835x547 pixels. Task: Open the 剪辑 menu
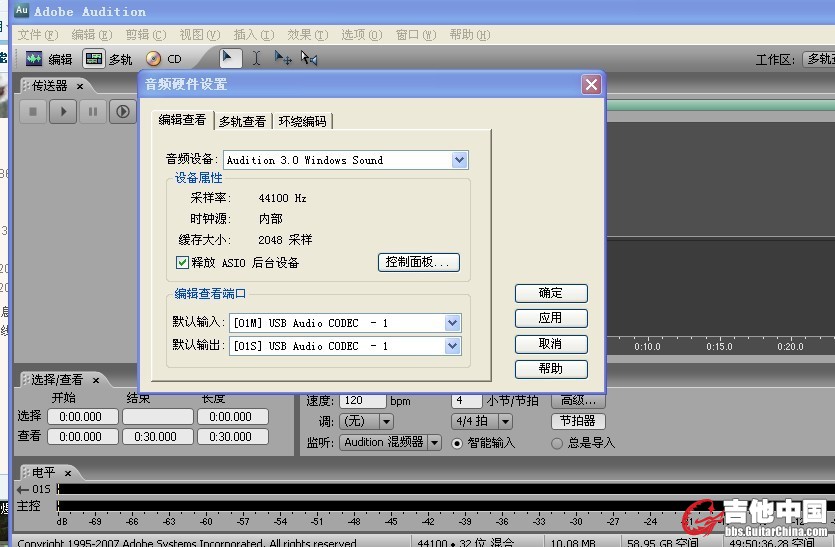pyautogui.click(x=146, y=35)
